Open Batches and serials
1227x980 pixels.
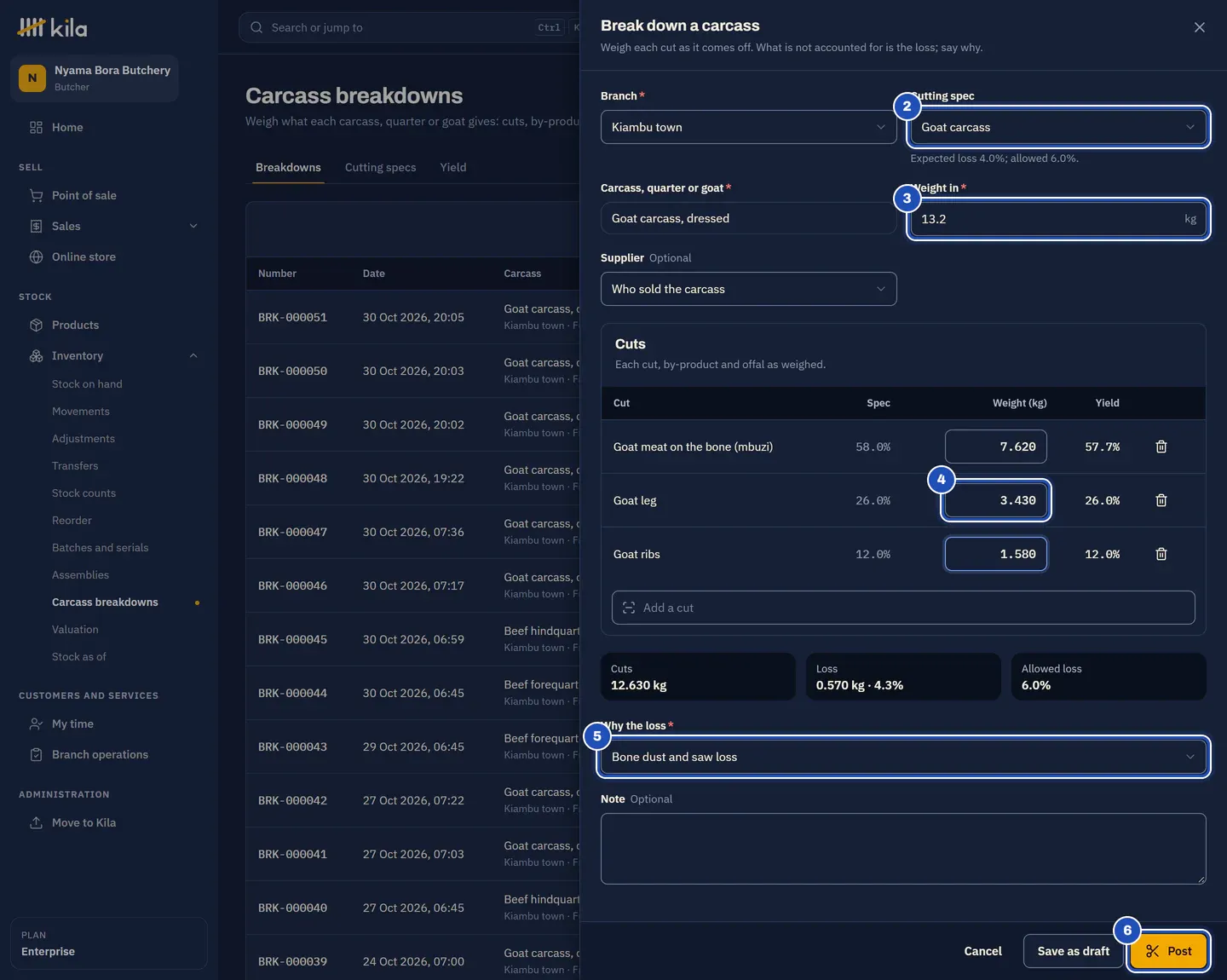pos(100,548)
